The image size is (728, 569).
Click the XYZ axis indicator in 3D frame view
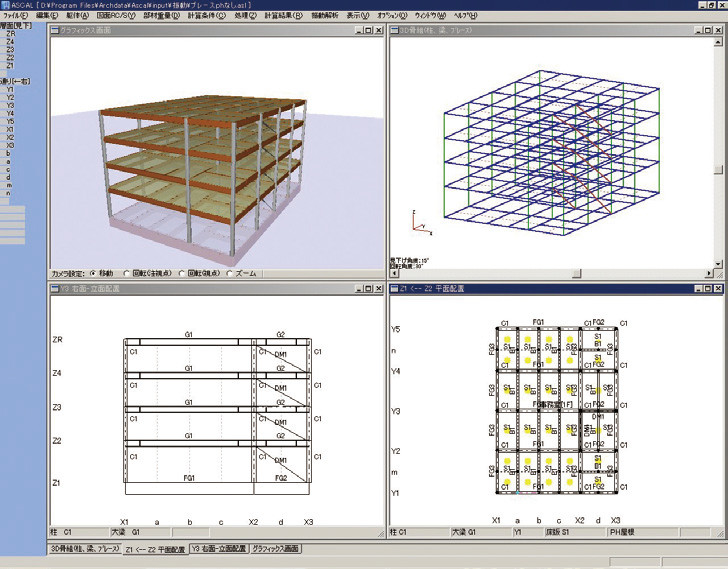point(413,225)
